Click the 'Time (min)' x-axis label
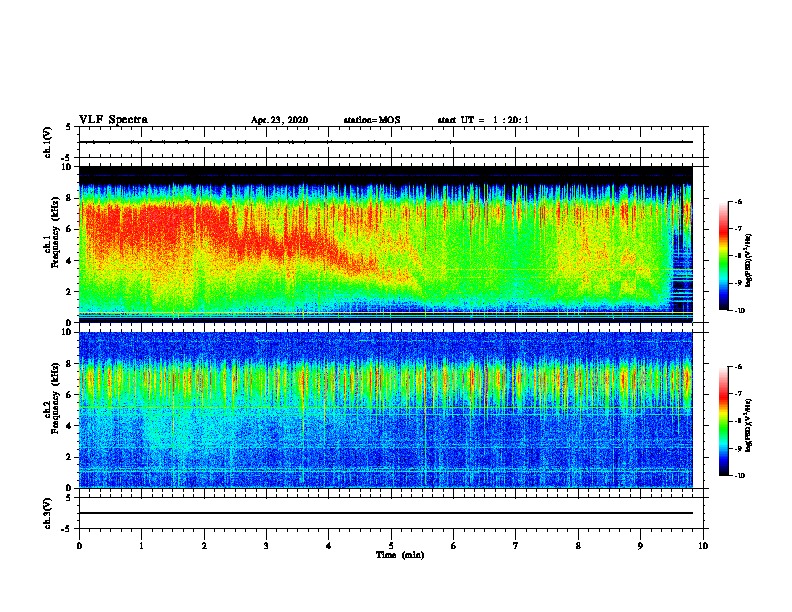792x612 pixels. tap(400, 555)
